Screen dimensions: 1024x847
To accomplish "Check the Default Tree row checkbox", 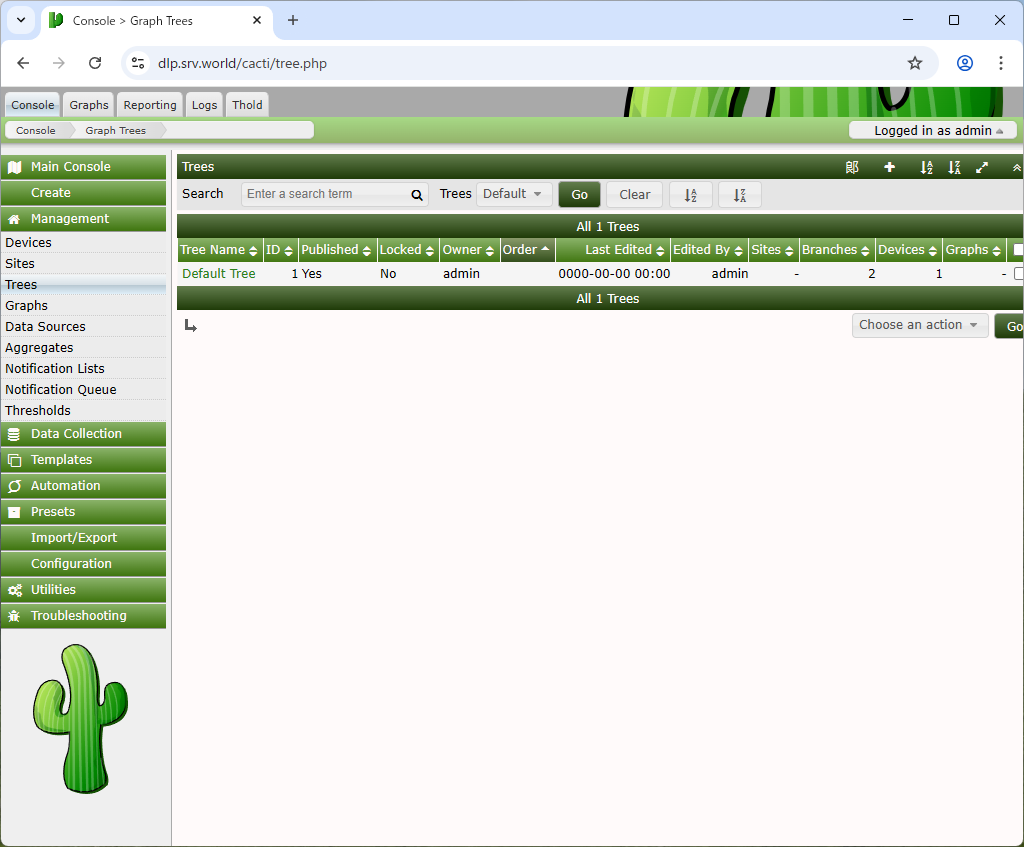I will 1018,274.
